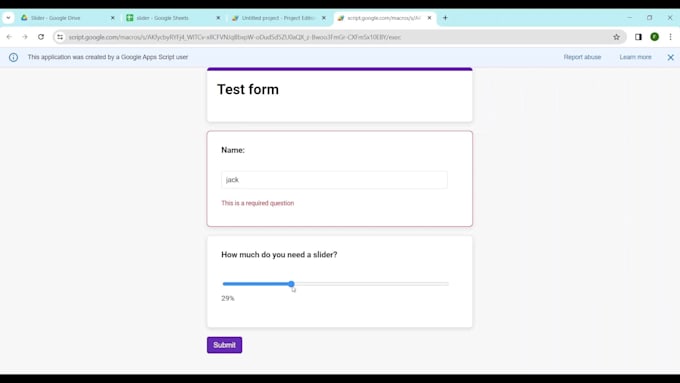This screenshot has height=383, width=680.
Task: Reload the page with the refresh icon
Action: 41,37
